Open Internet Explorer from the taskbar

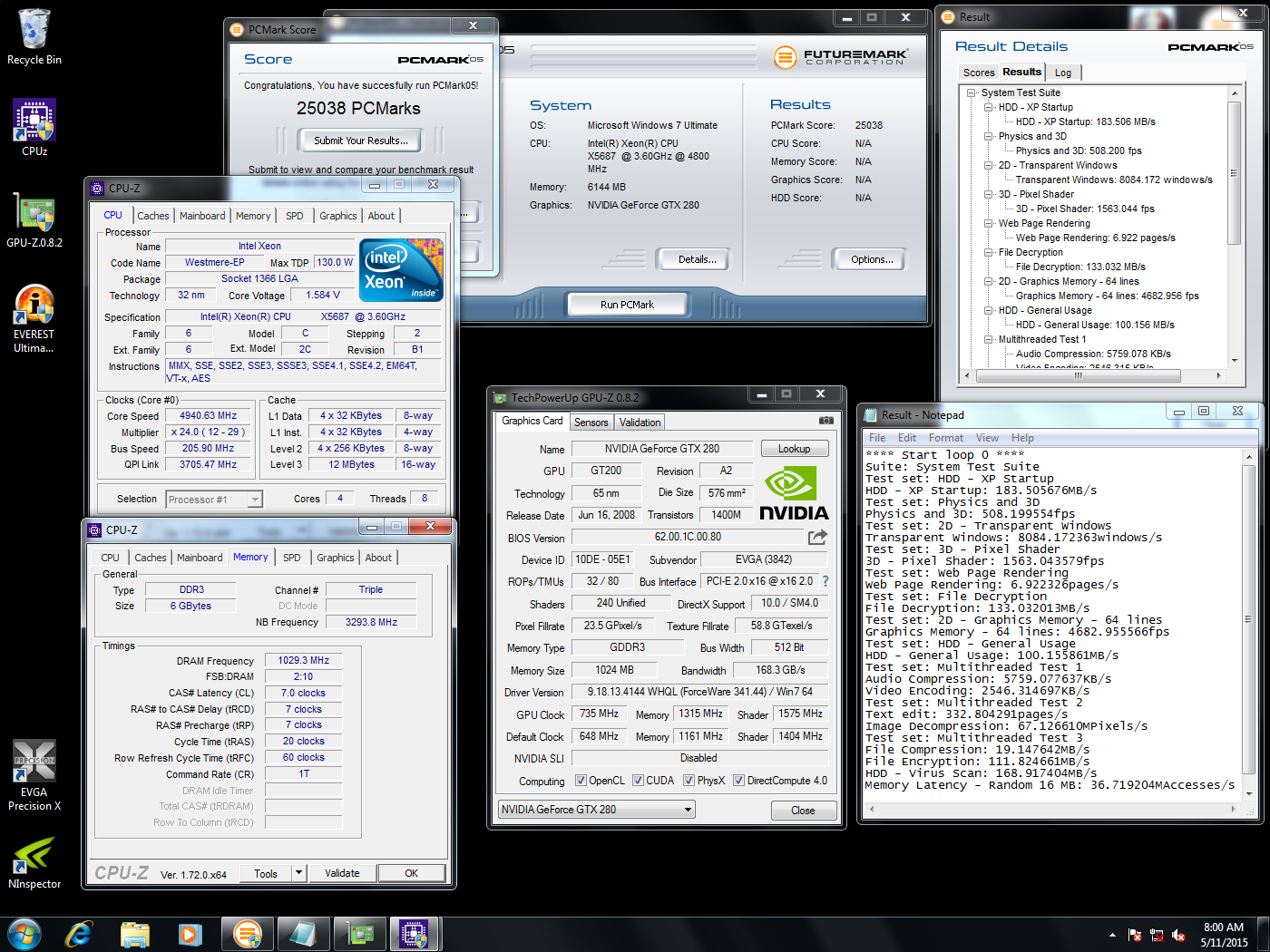79,934
